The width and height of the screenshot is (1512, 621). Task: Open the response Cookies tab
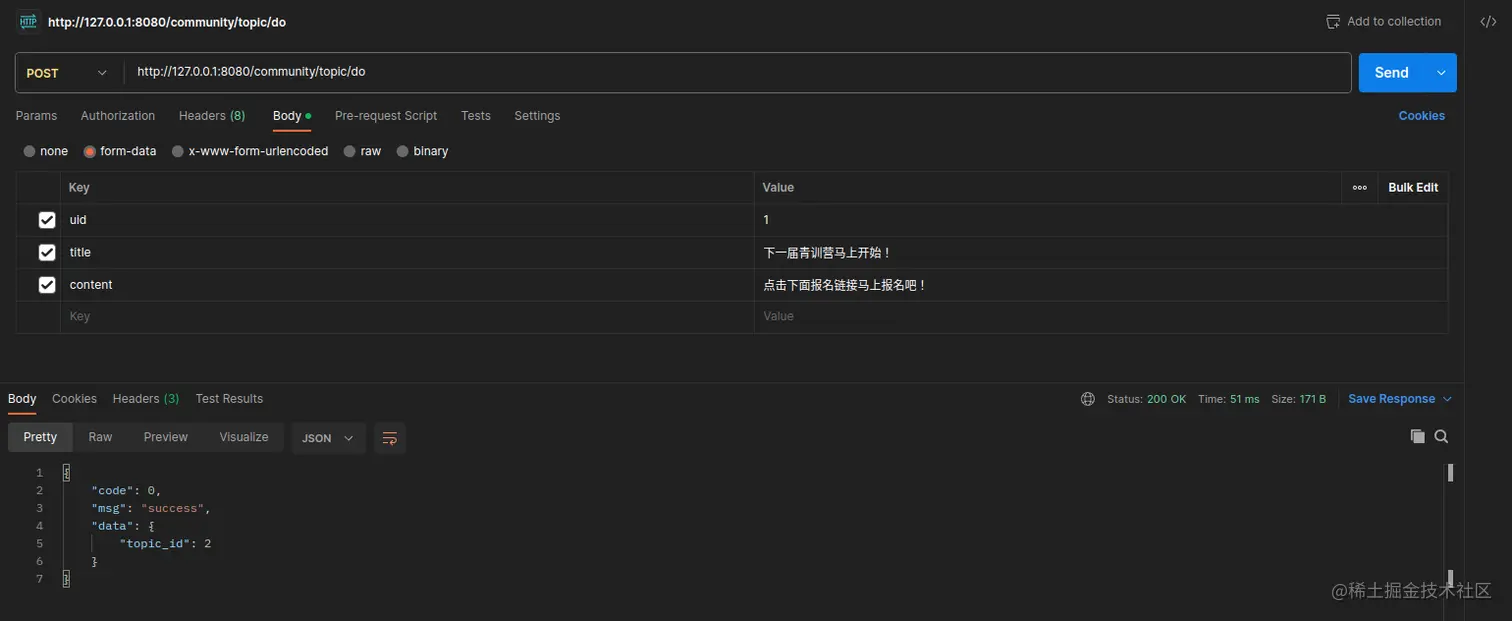tap(74, 399)
